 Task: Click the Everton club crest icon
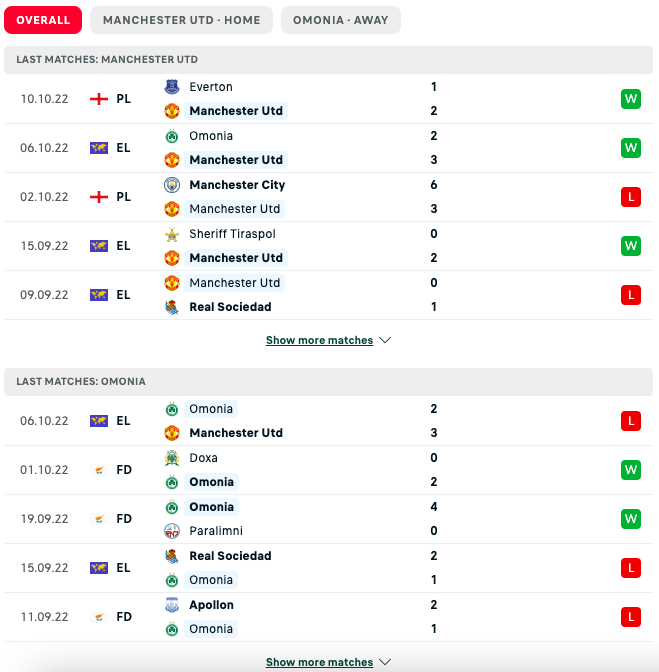pyautogui.click(x=171, y=87)
